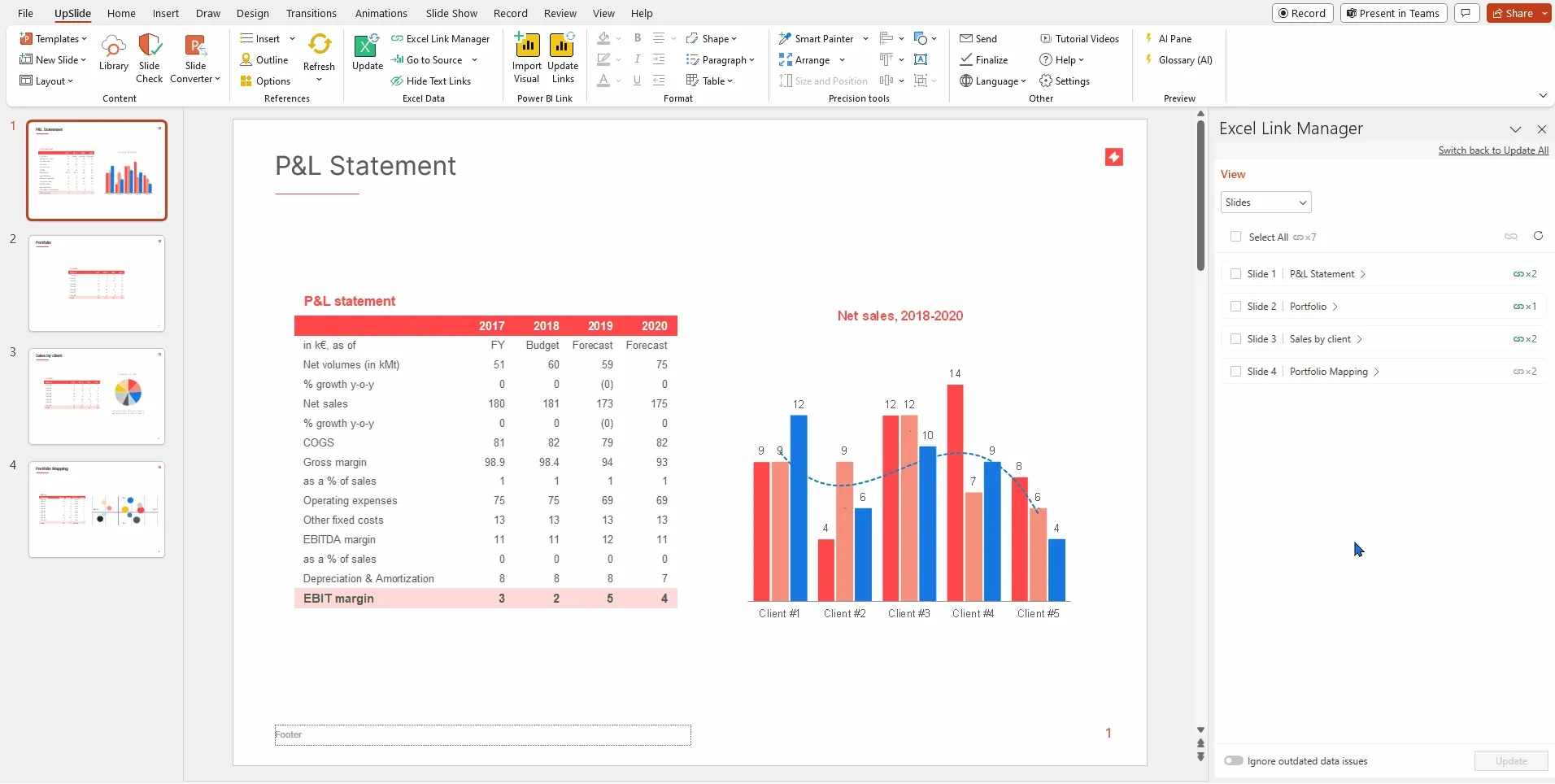This screenshot has width=1555, height=784.
Task: Expand Slide 4 Portfolio Mapping links
Action: pyautogui.click(x=1376, y=372)
